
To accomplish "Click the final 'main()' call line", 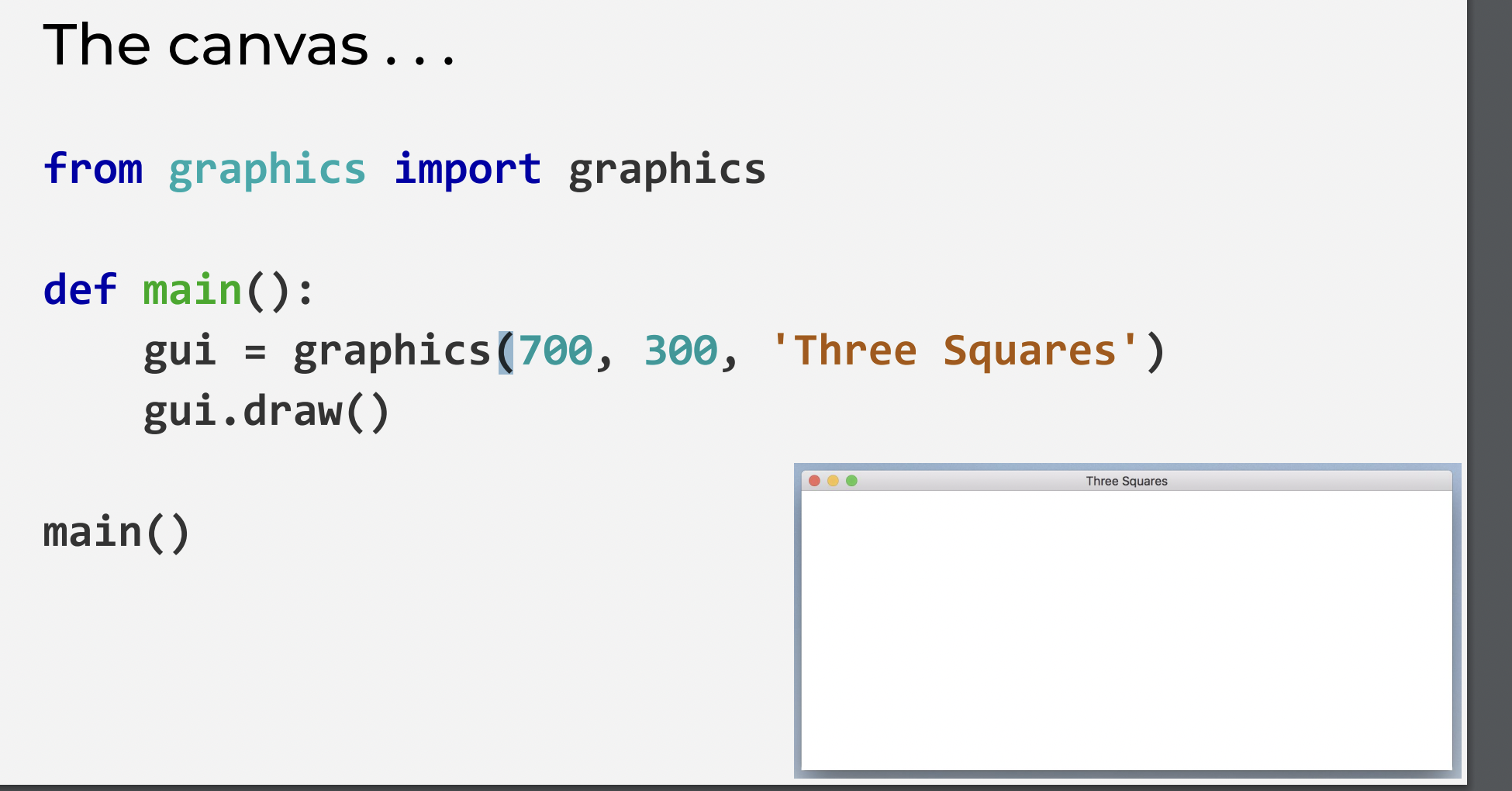I will [116, 533].
